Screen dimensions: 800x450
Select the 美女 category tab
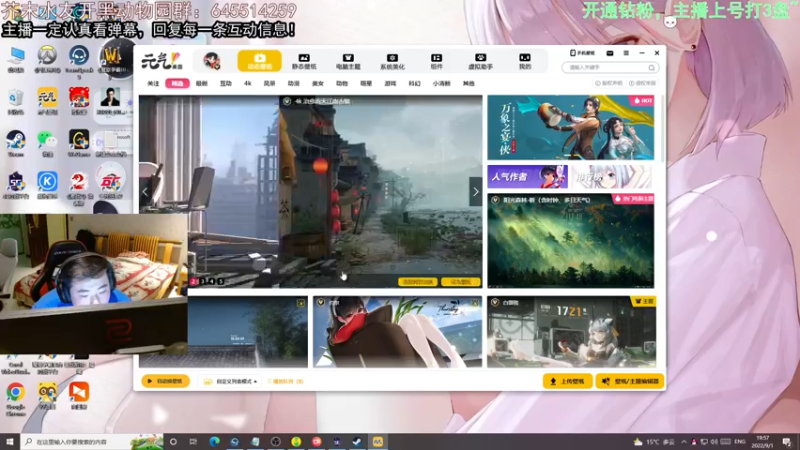pyautogui.click(x=317, y=83)
